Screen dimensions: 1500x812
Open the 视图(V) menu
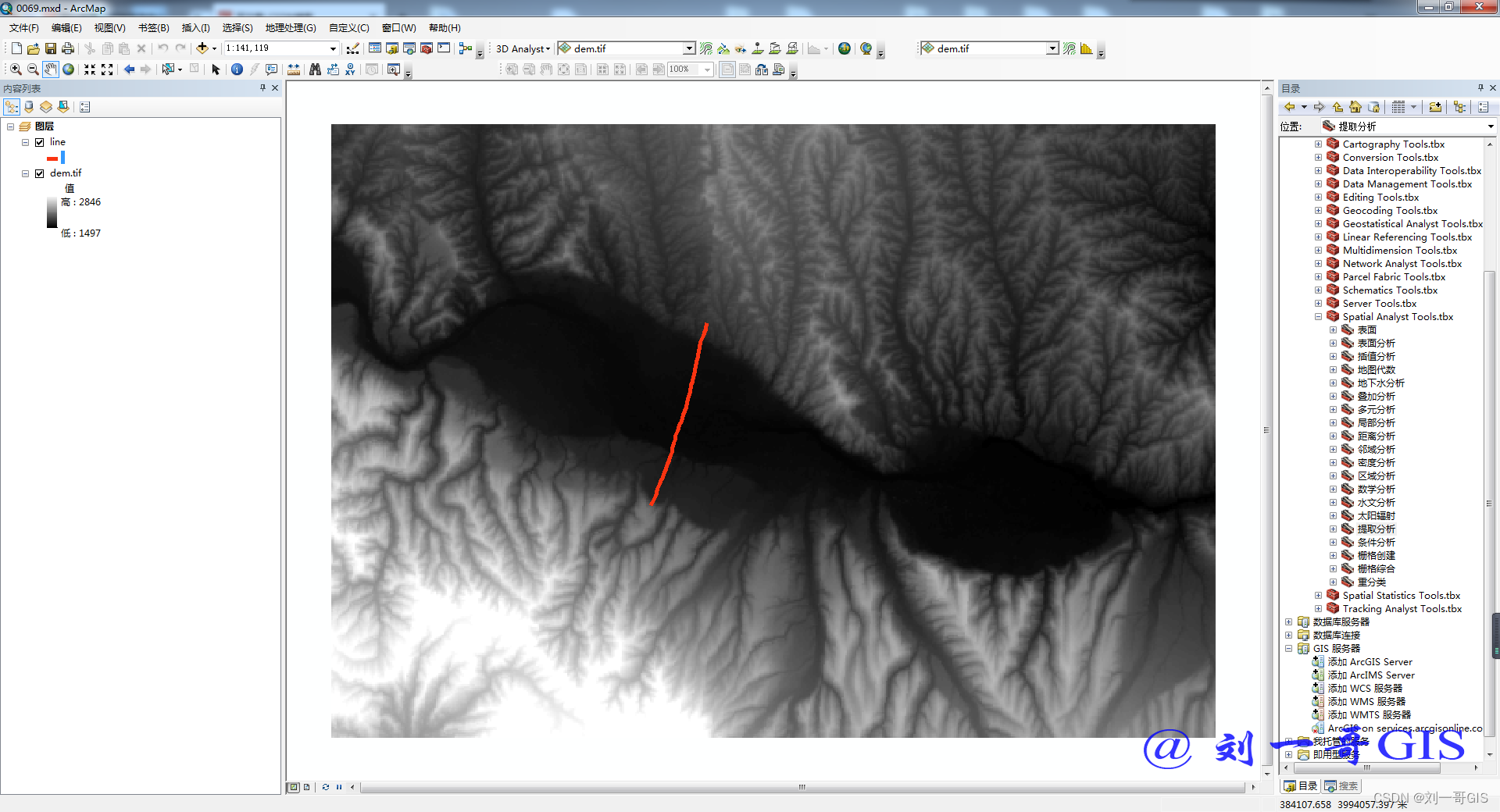[110, 28]
